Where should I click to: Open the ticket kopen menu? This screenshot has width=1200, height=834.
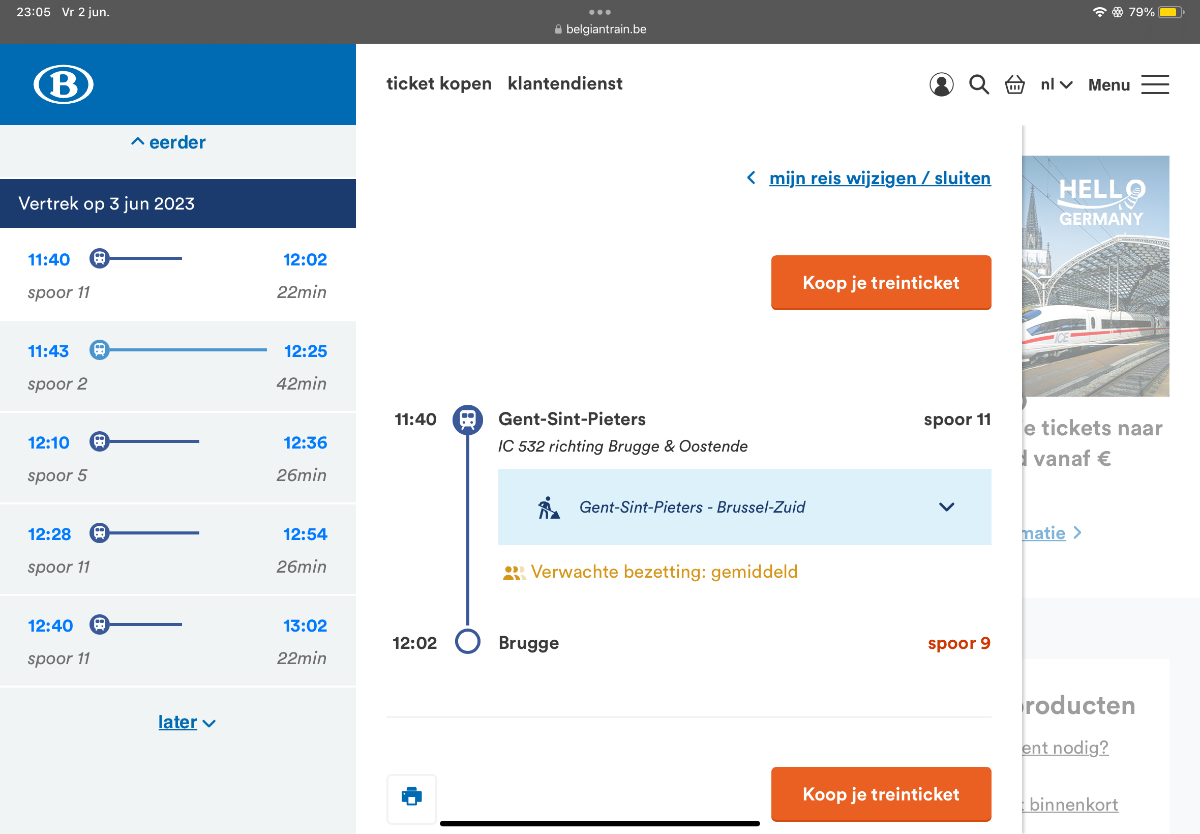[x=439, y=84]
